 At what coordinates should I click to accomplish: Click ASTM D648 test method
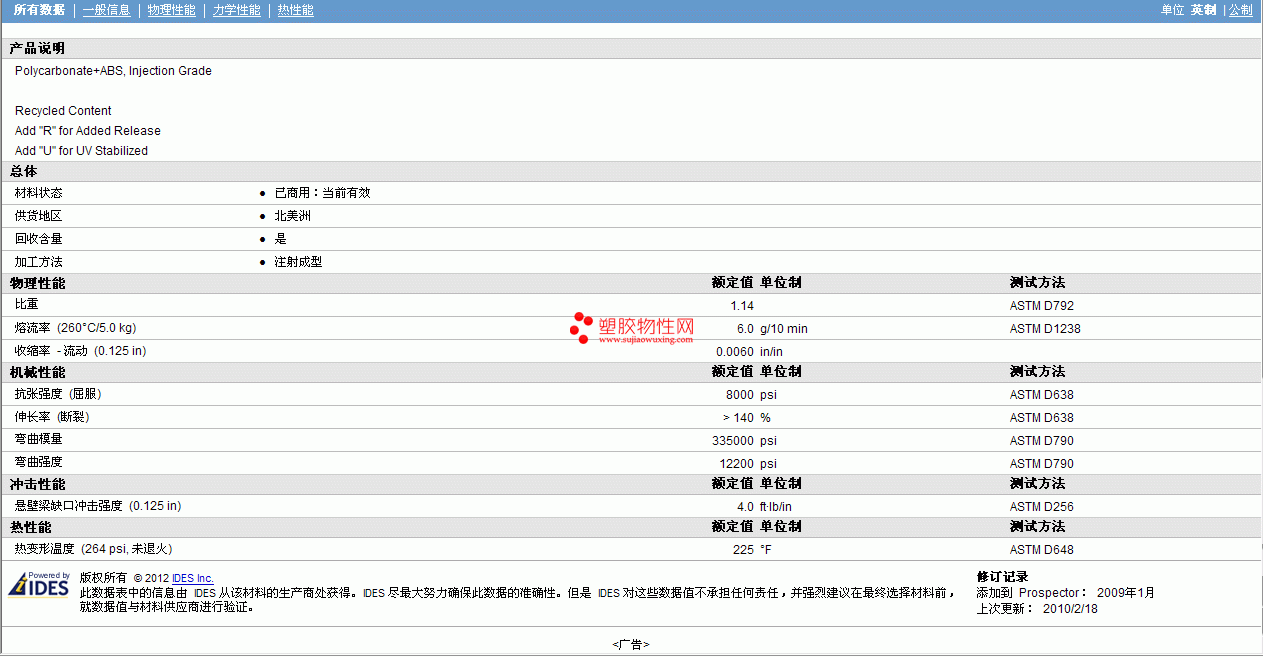(1042, 550)
